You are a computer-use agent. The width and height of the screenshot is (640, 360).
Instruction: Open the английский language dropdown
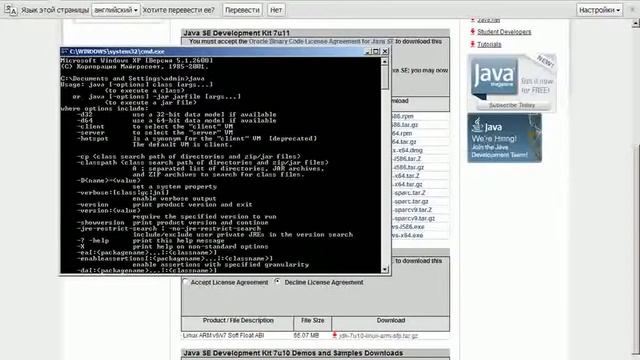coord(116,10)
